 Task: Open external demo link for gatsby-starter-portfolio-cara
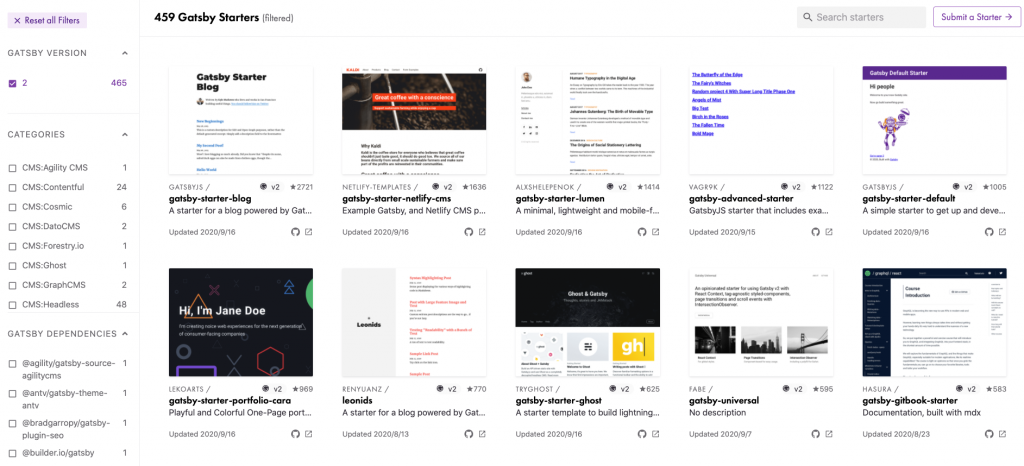[x=309, y=433]
